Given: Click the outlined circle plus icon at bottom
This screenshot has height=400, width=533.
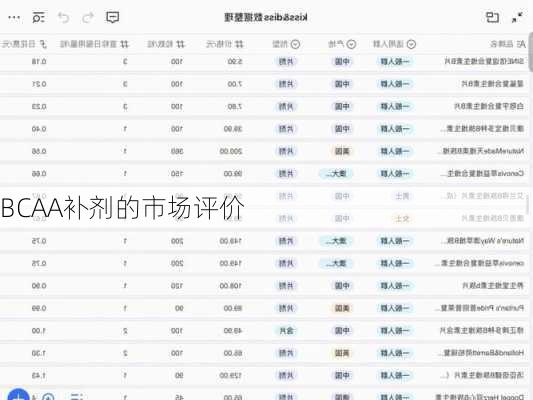Looking at the screenshot, I should pyautogui.click(x=48, y=397).
